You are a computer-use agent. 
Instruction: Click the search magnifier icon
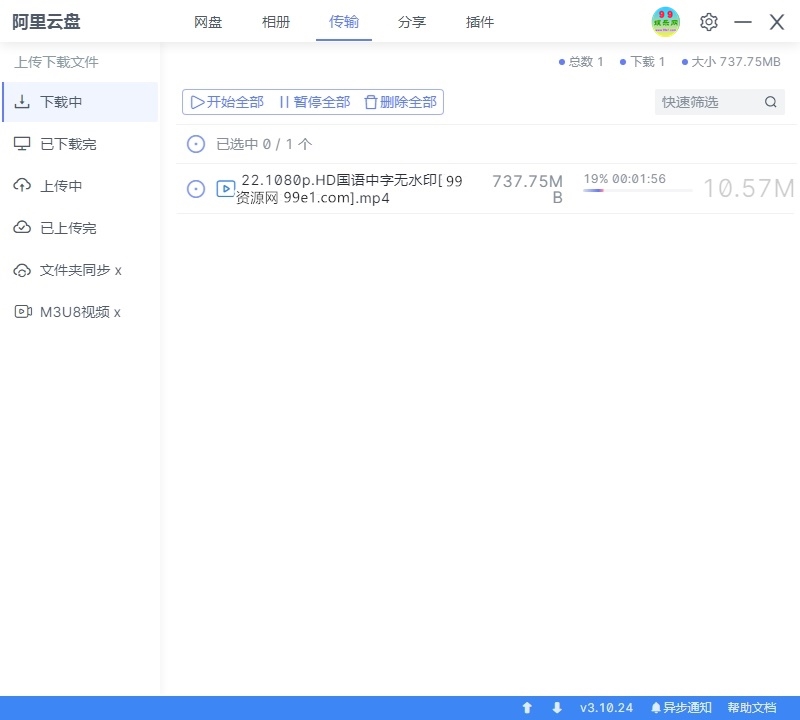[770, 102]
